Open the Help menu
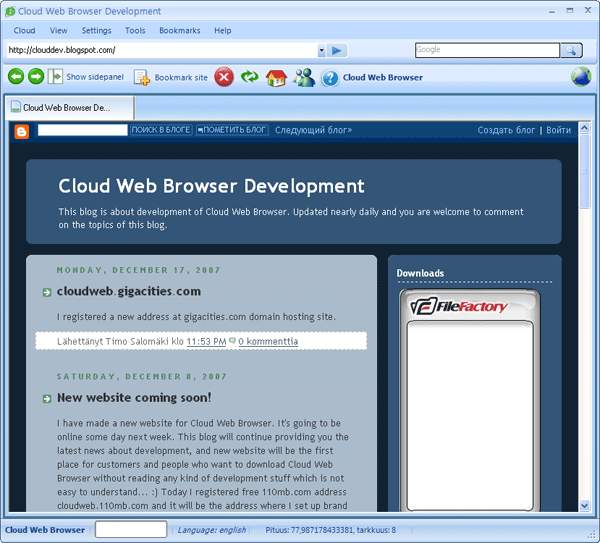The image size is (600, 543). [x=223, y=31]
